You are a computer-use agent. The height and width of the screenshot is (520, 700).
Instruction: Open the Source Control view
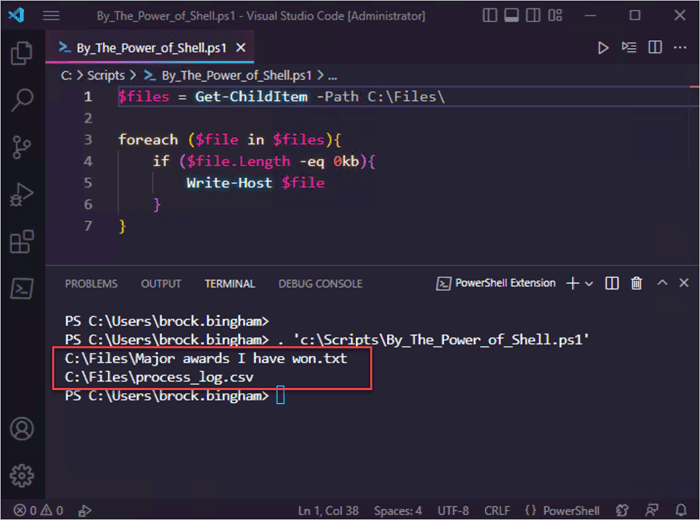tap(21, 147)
